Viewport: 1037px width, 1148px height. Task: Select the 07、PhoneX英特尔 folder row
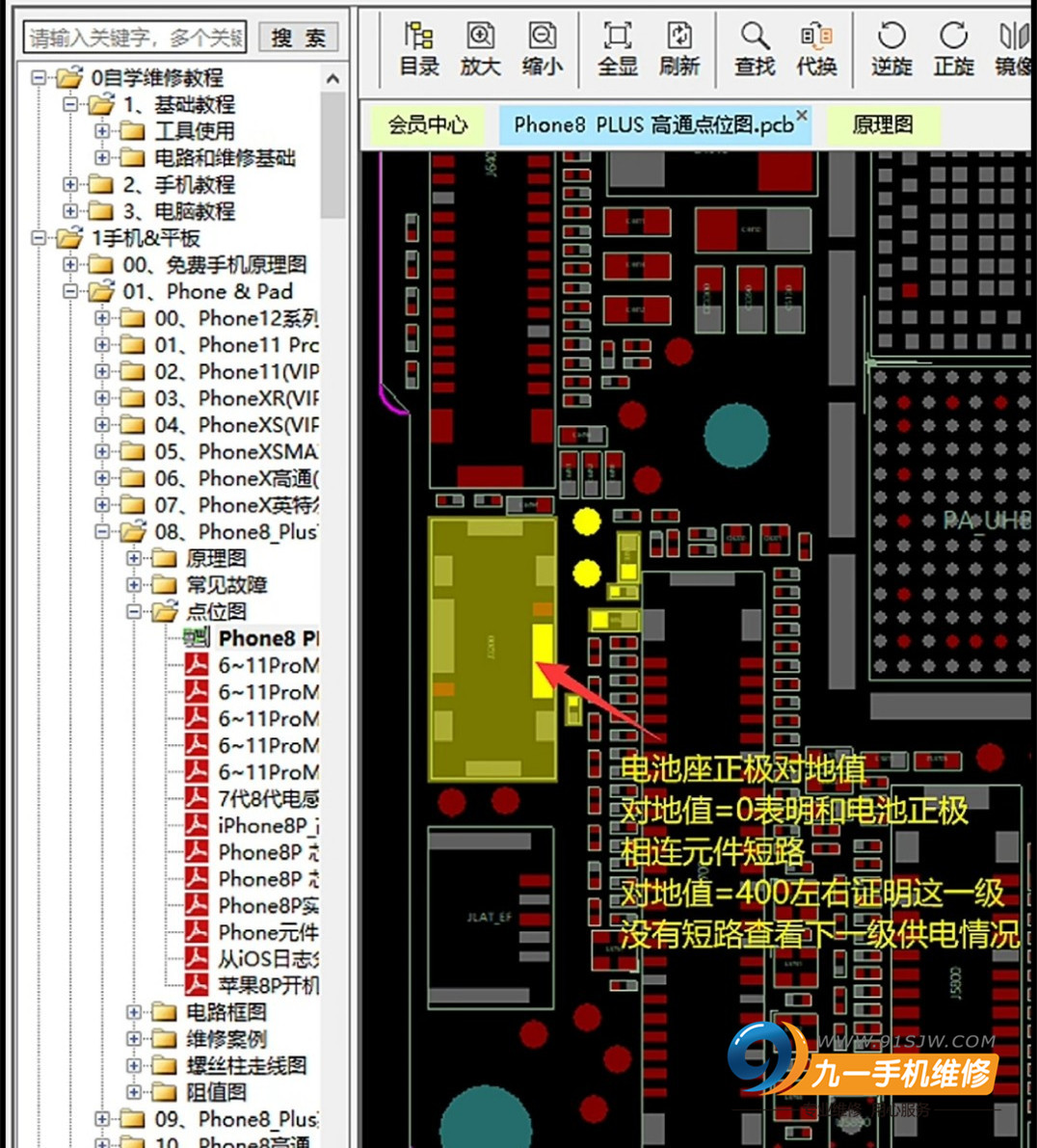(x=218, y=505)
